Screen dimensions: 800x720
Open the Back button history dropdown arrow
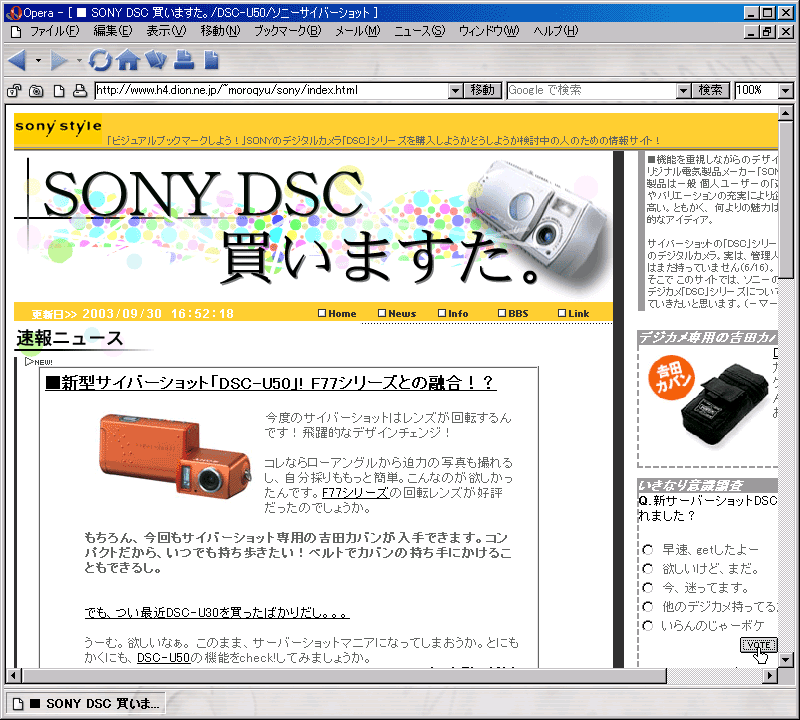[x=38, y=61]
